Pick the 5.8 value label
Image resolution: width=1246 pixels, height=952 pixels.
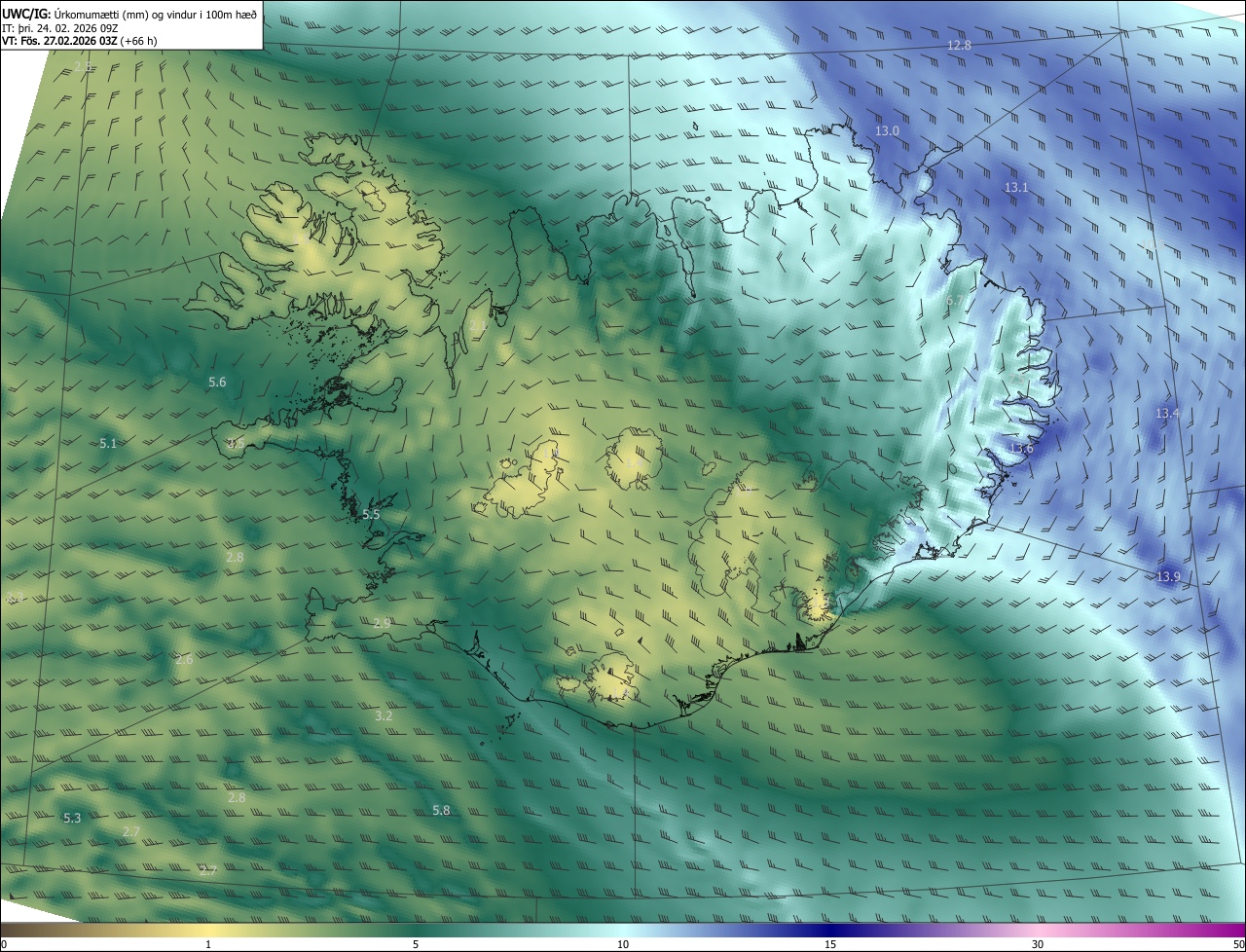tap(441, 811)
